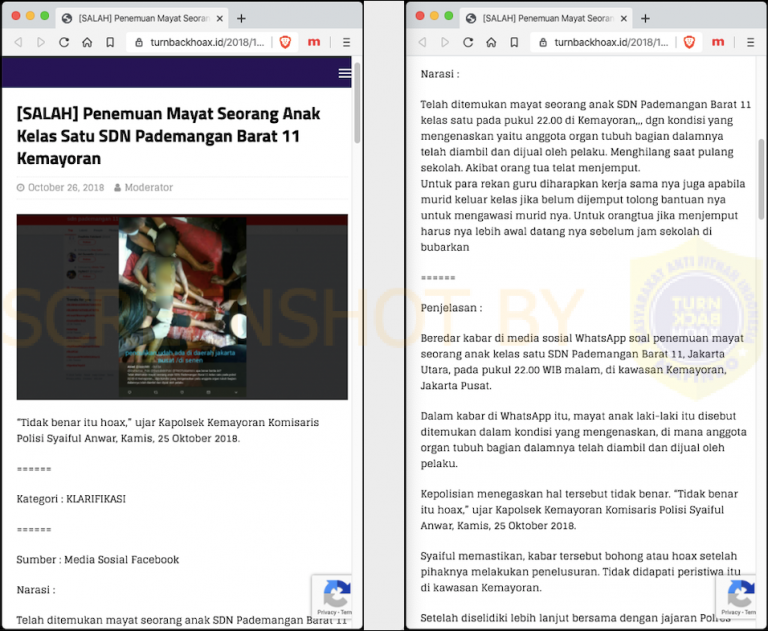768x631 pixels.
Task: Close the tab in left window
Action: pyautogui.click(x=220, y=19)
